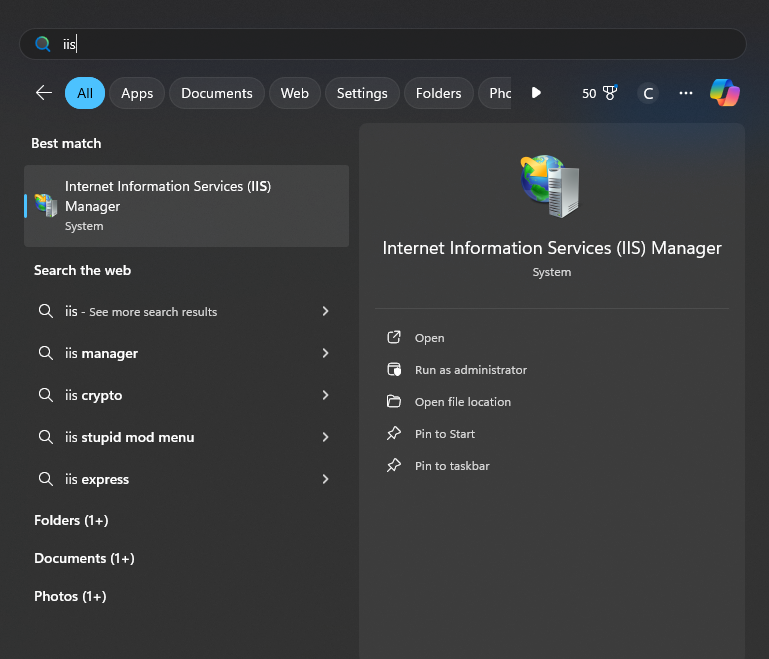Image resolution: width=769 pixels, height=659 pixels.
Task: Click the 'Best match' heading
Action: point(66,143)
